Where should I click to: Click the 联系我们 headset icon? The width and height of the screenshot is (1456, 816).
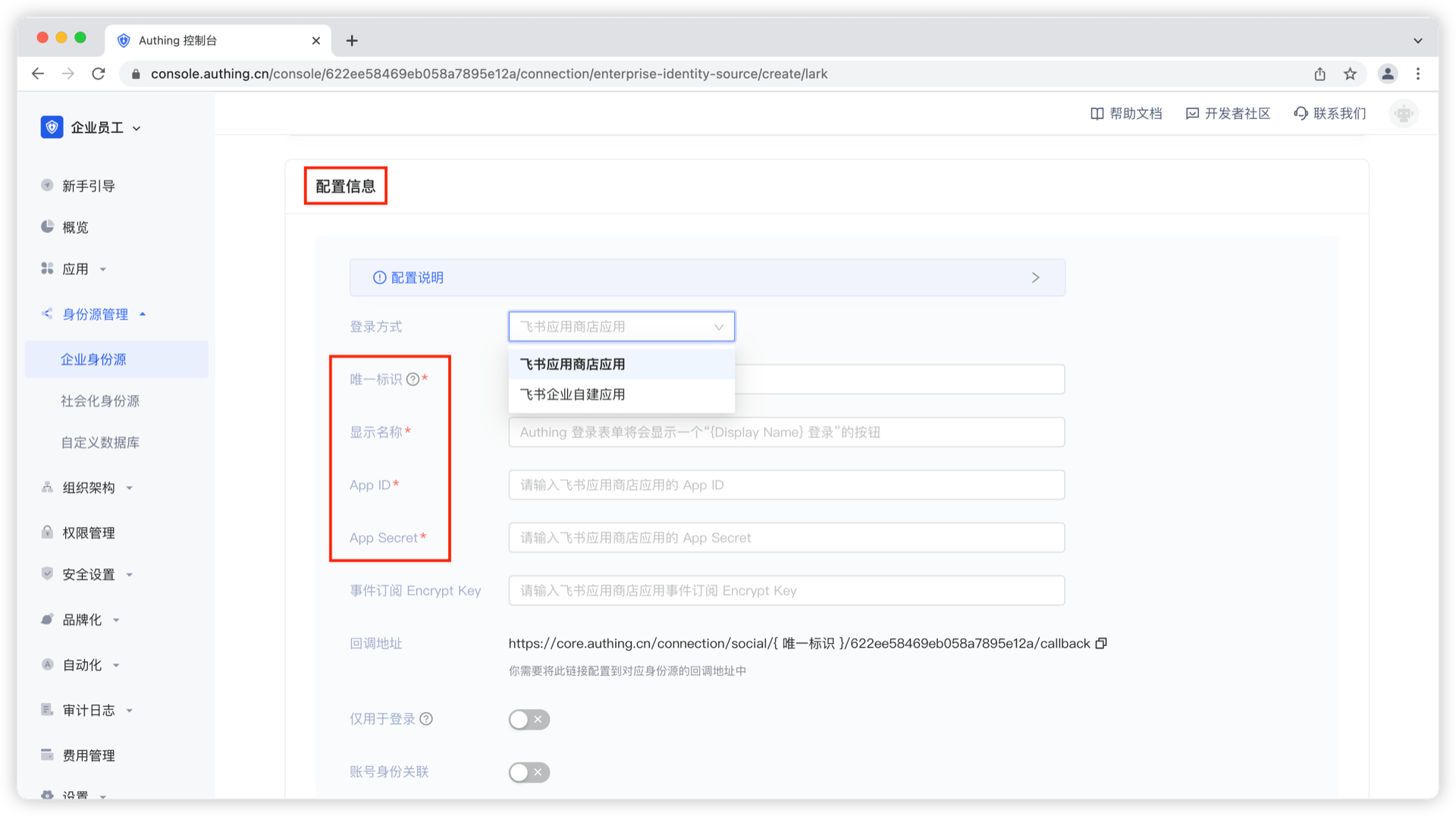(1301, 114)
